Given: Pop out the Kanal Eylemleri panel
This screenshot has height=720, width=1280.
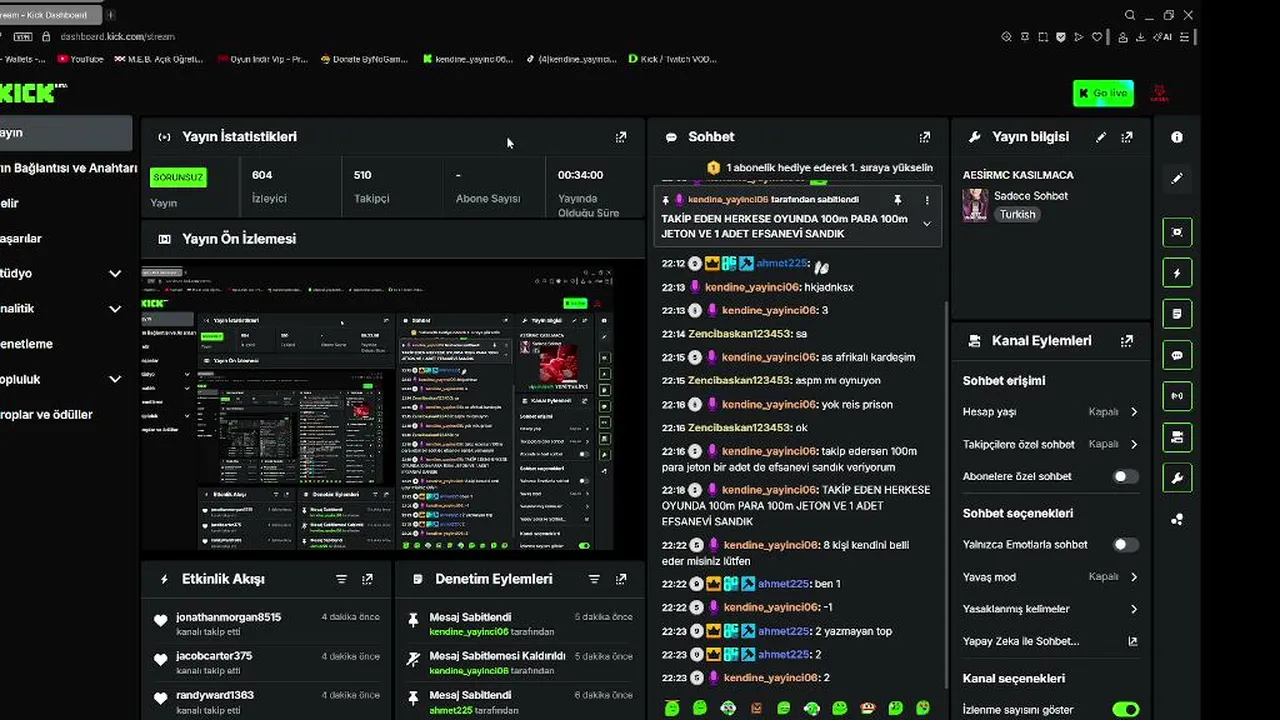Looking at the screenshot, I should (1127, 341).
